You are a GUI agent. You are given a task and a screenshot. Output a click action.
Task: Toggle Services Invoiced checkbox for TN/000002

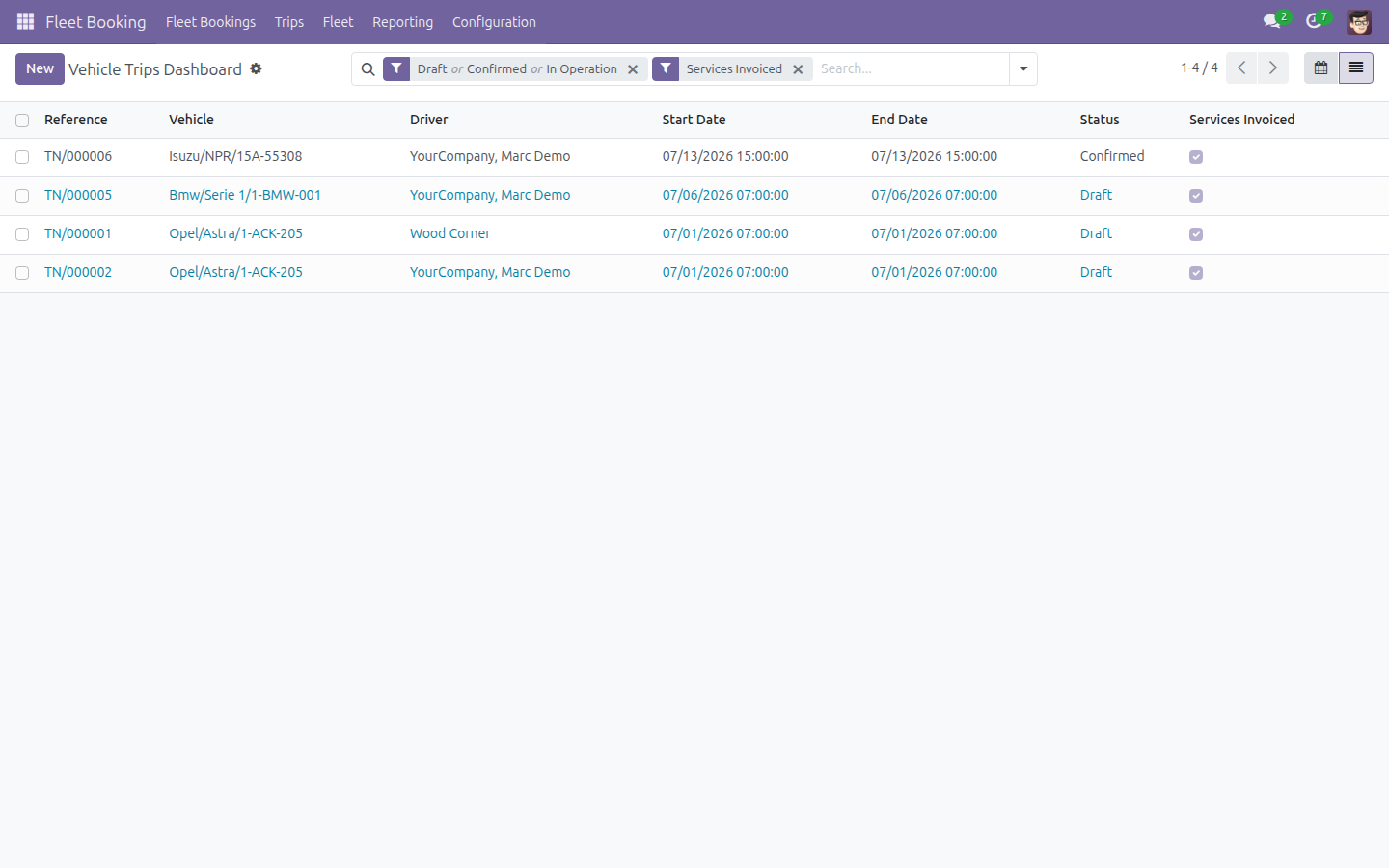1196,273
